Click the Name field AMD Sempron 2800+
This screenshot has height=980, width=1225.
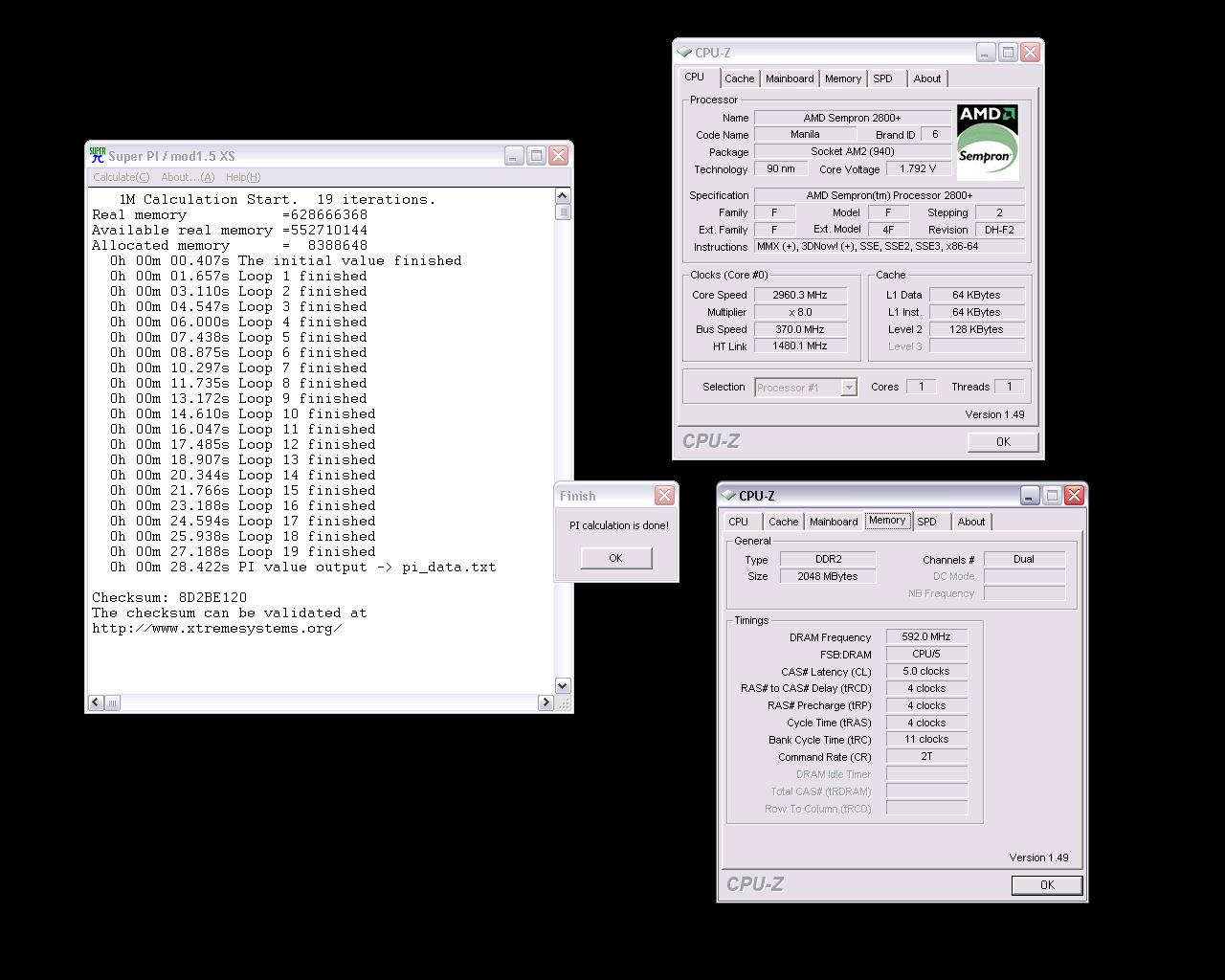pyautogui.click(x=852, y=118)
